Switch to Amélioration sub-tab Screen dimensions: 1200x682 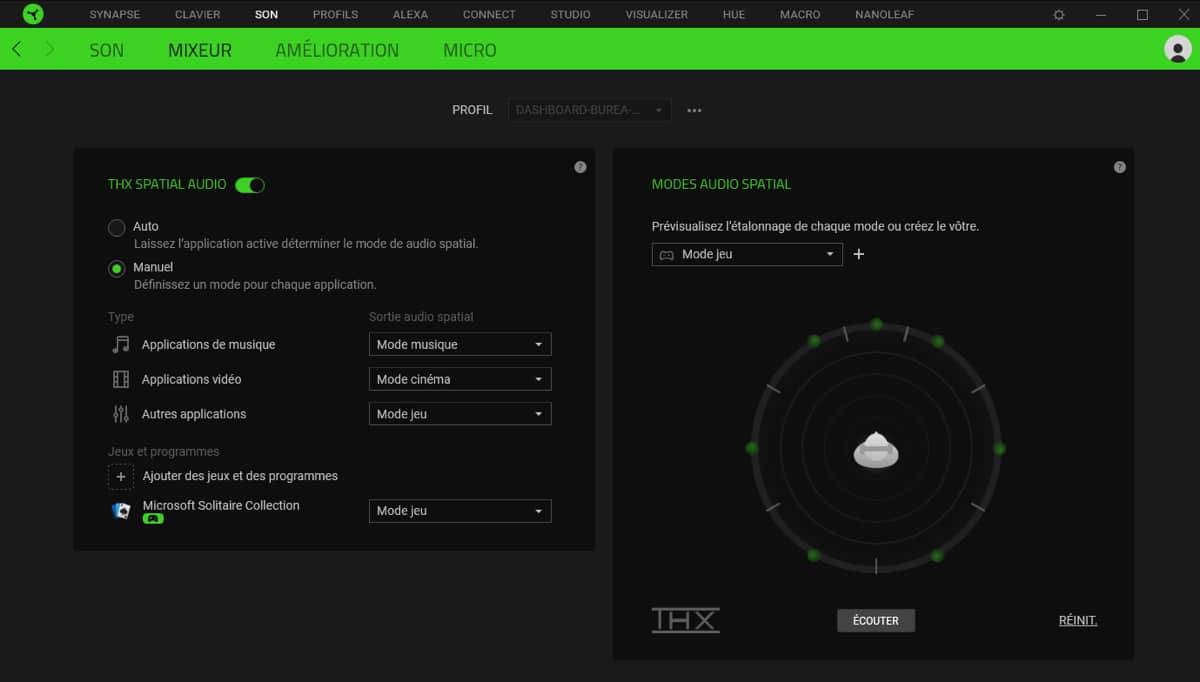pyautogui.click(x=337, y=50)
